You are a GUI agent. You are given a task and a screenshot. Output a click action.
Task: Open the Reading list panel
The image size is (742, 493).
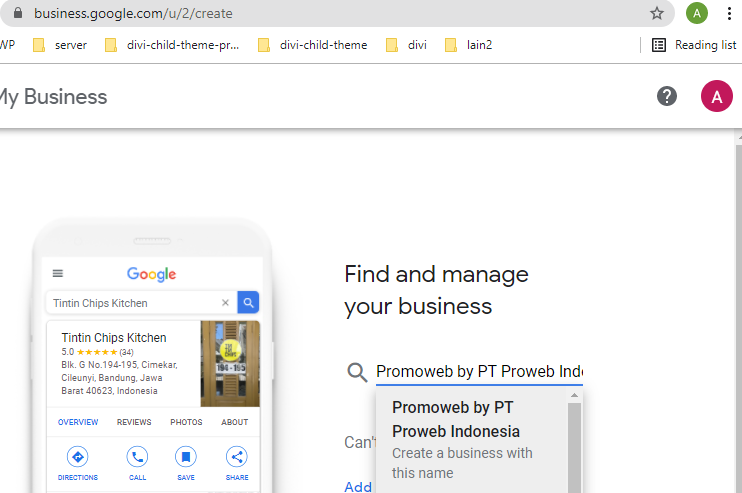pos(694,45)
